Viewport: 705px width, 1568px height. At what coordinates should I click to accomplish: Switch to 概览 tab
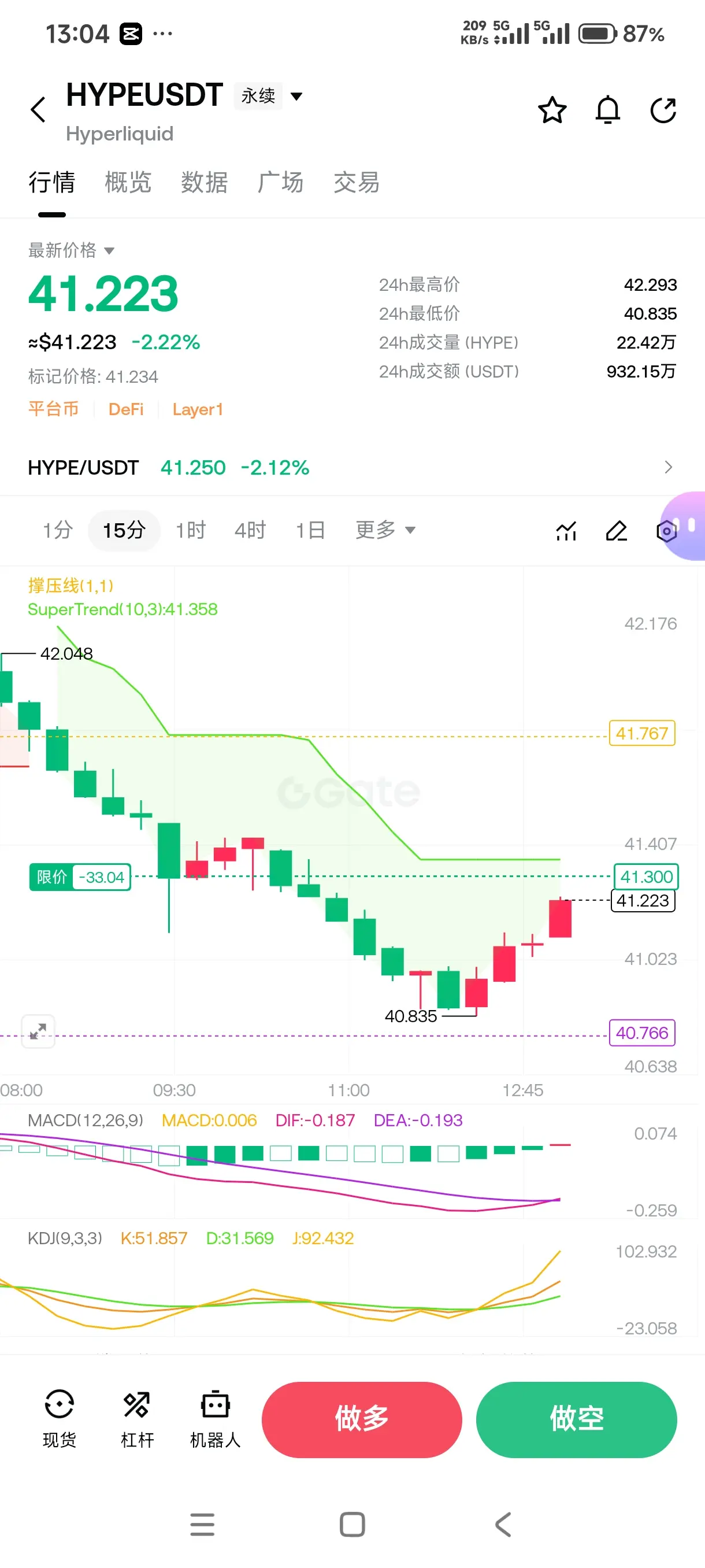click(128, 183)
